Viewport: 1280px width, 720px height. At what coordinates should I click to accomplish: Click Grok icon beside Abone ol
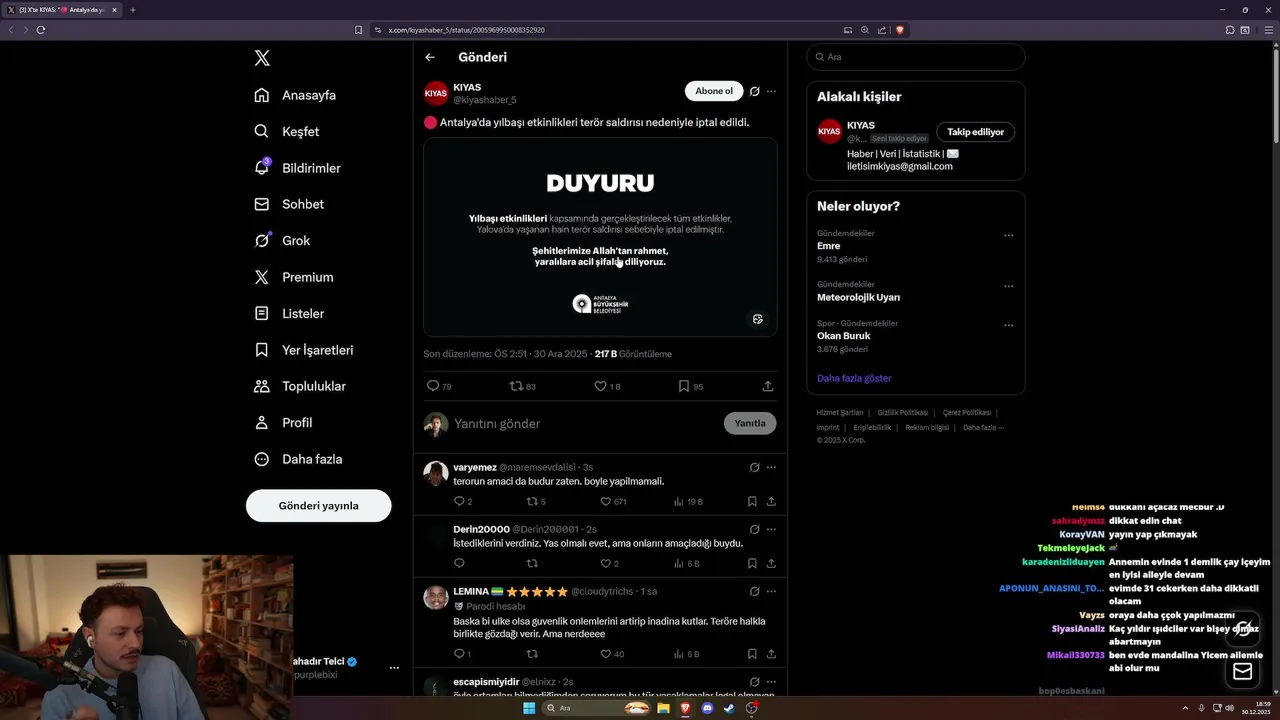[755, 91]
